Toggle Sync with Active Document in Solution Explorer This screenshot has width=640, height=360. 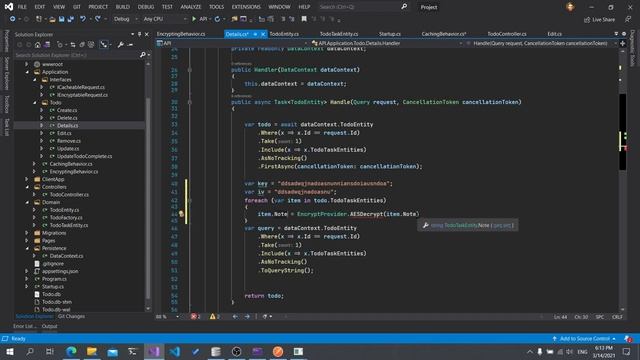point(72,44)
